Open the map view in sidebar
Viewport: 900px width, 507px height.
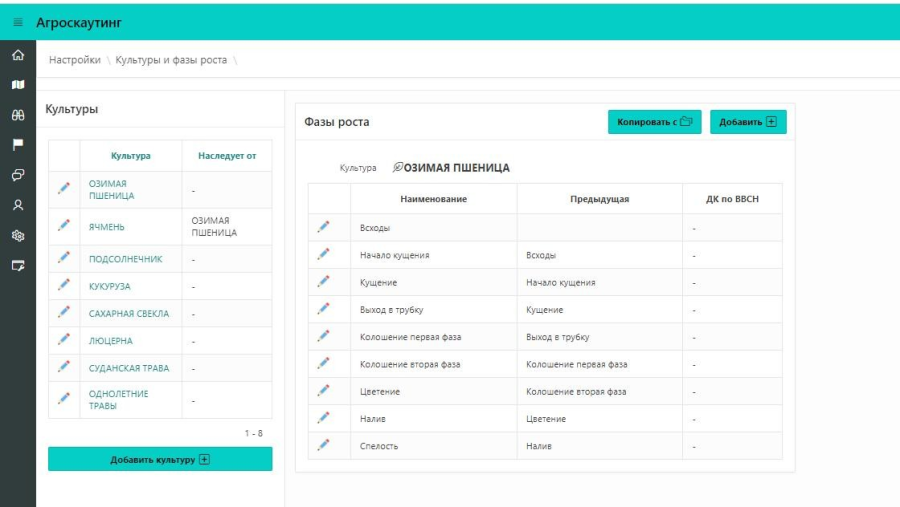(x=17, y=85)
